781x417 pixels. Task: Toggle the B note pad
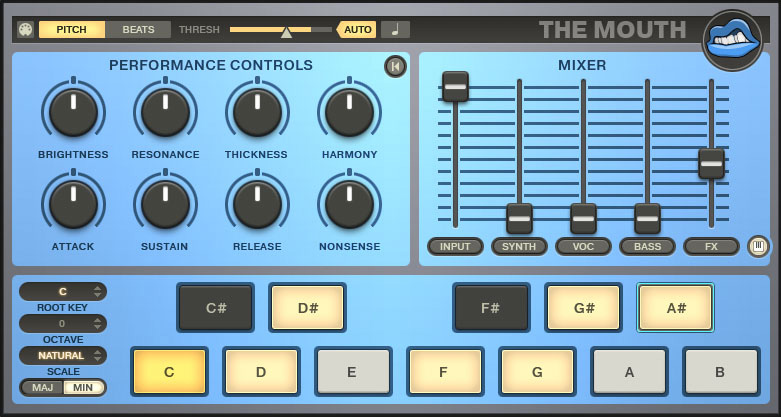click(721, 372)
